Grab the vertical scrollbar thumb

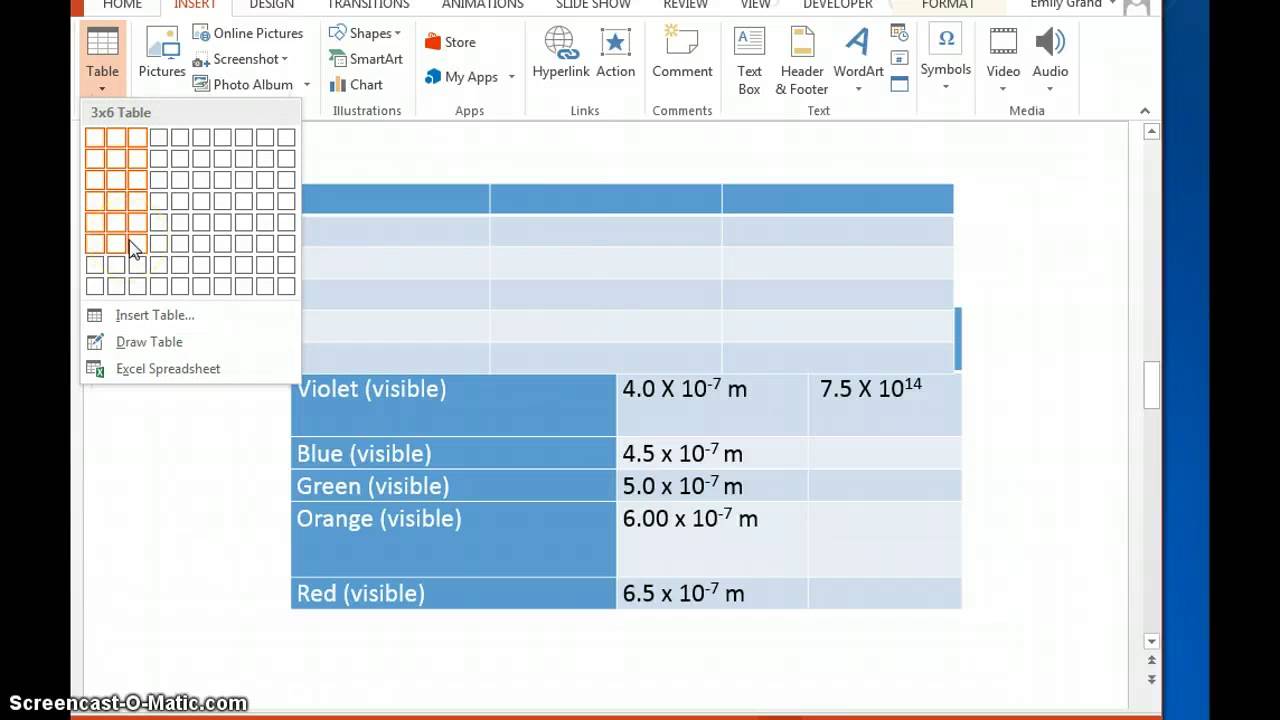(x=1152, y=385)
